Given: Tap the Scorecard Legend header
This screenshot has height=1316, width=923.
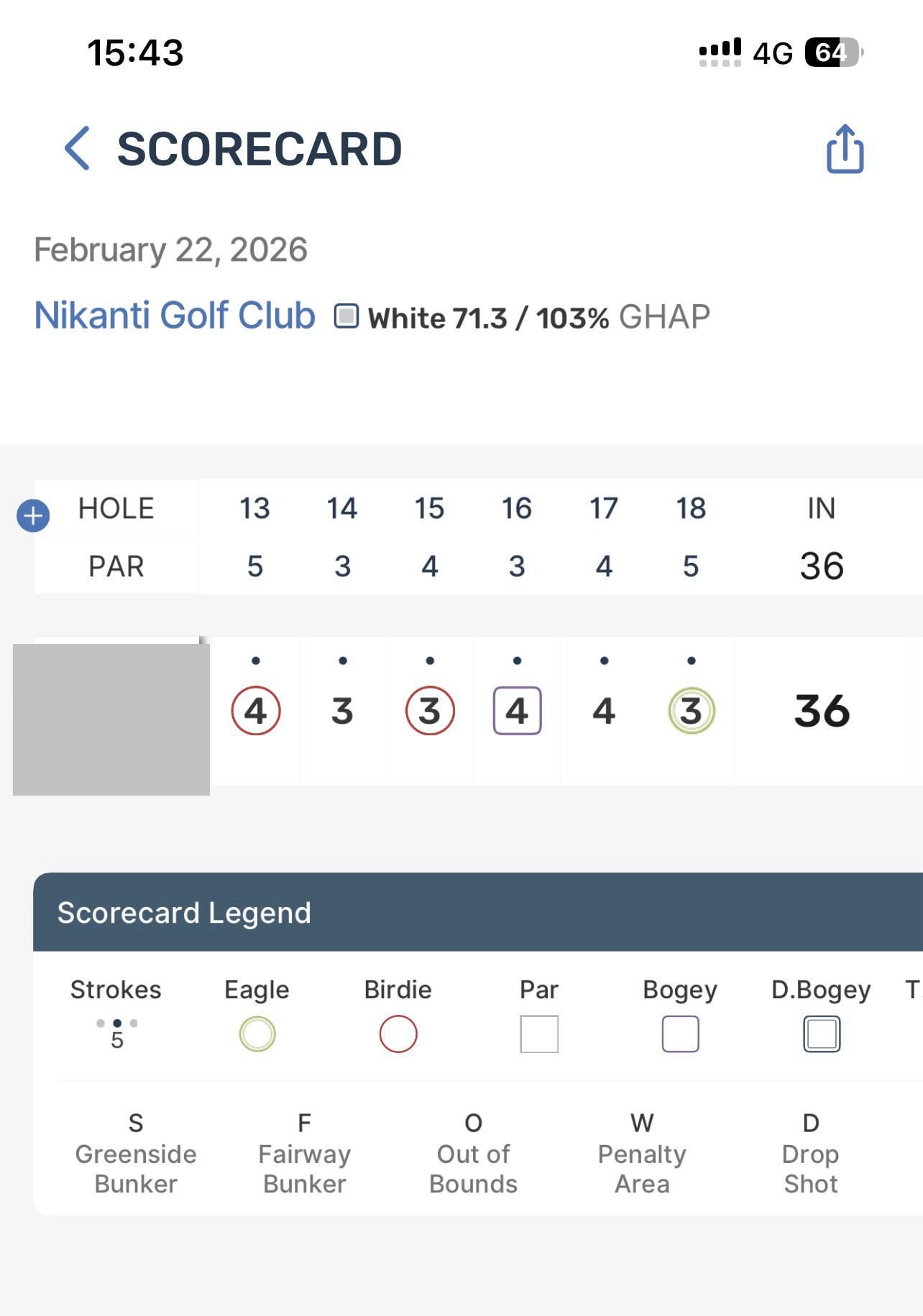Looking at the screenshot, I should [x=184, y=913].
